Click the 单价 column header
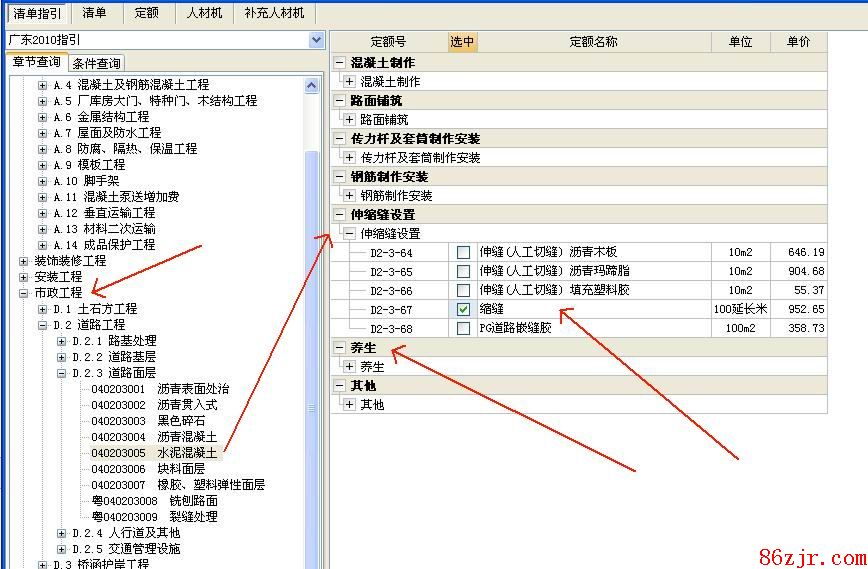Viewport: 868px width, 569px height. [798, 42]
